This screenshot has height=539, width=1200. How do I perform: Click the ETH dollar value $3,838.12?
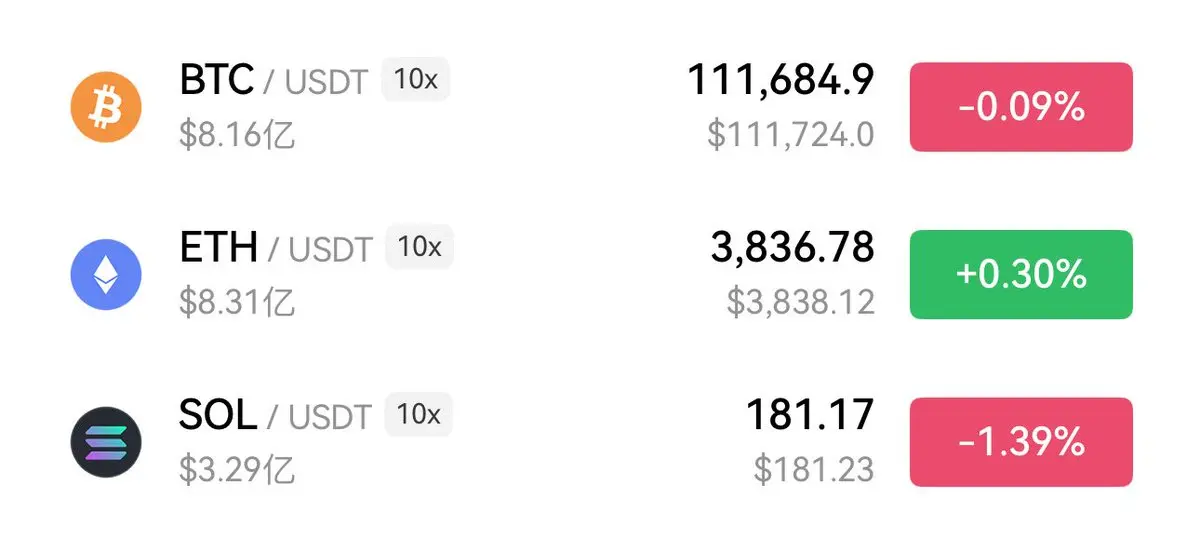coord(801,301)
